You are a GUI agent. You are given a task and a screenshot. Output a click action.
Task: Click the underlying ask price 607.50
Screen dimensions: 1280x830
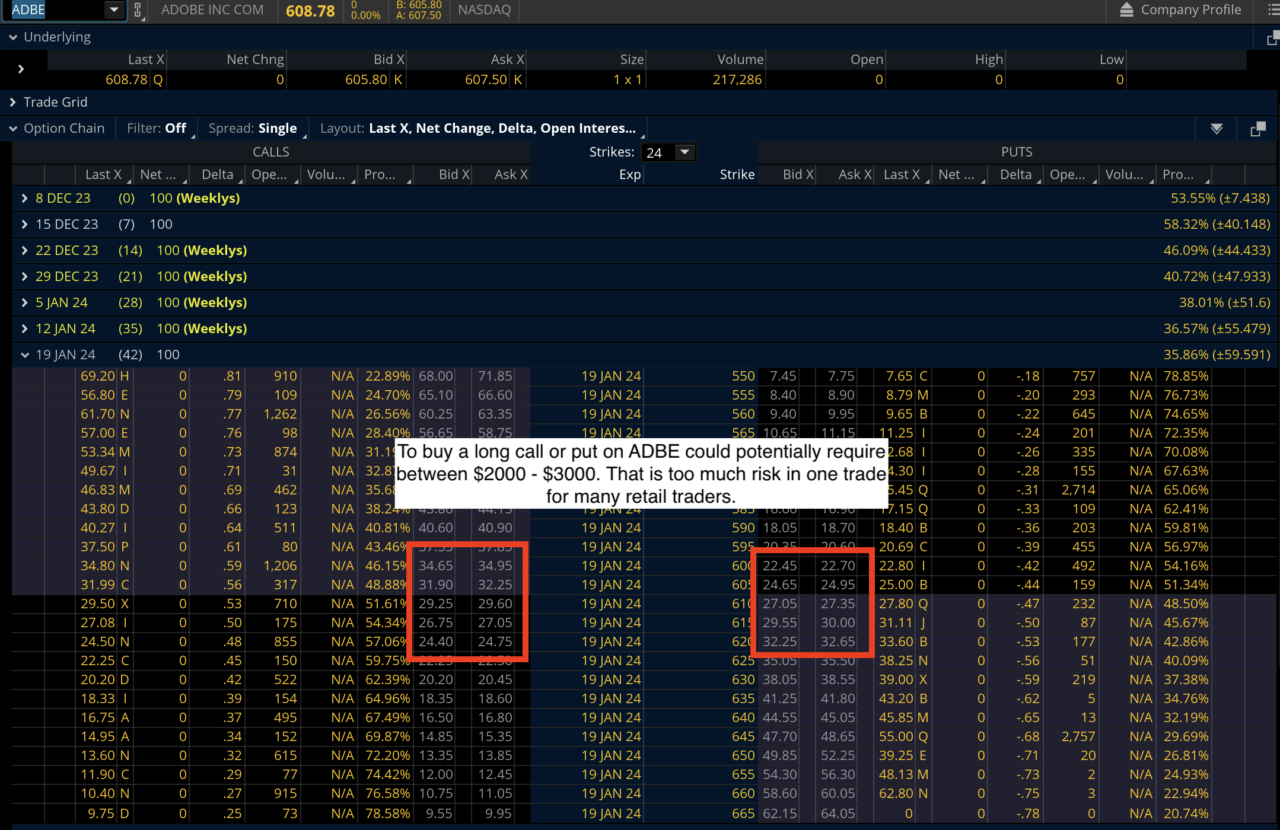(x=486, y=79)
